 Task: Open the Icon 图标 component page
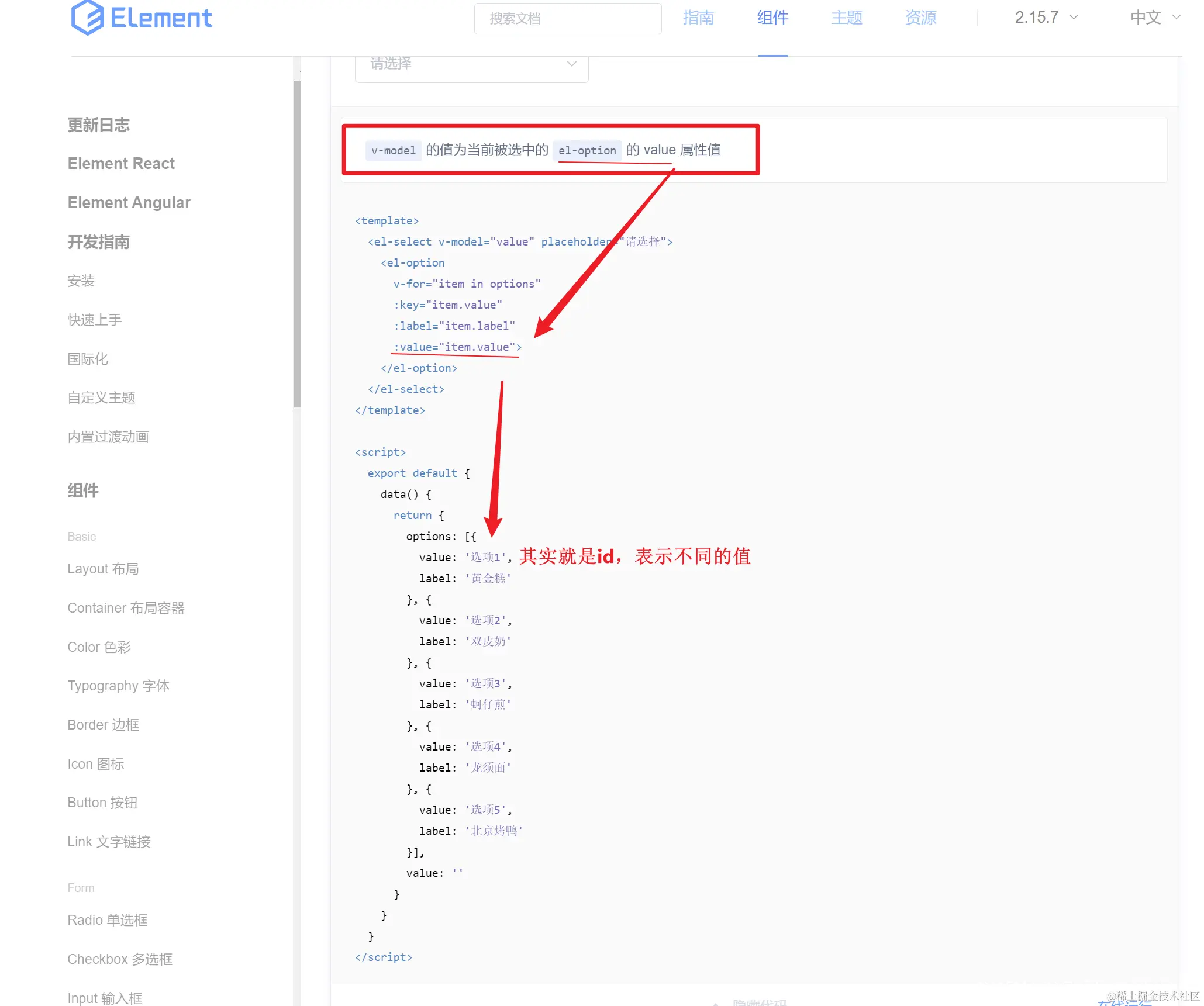pos(95,764)
